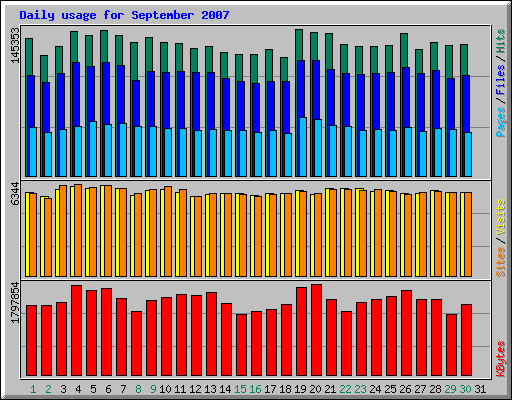Click the dark blue Files bar for day 20
Image resolution: width=512 pixels, height=400 pixels.
(x=316, y=90)
